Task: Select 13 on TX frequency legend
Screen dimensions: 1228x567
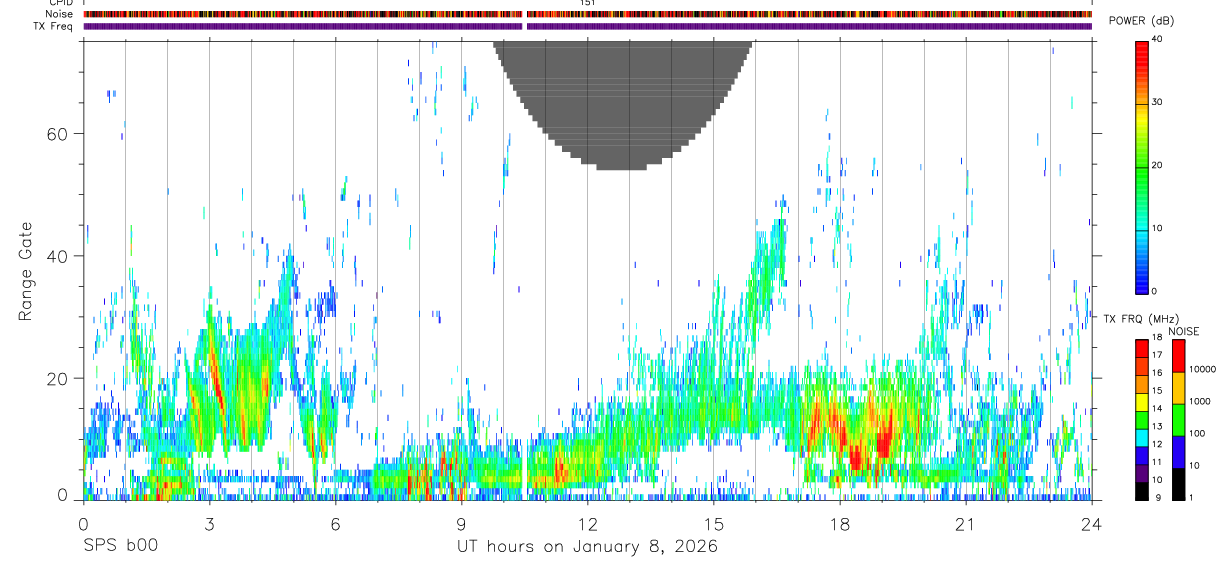Action: (1156, 426)
